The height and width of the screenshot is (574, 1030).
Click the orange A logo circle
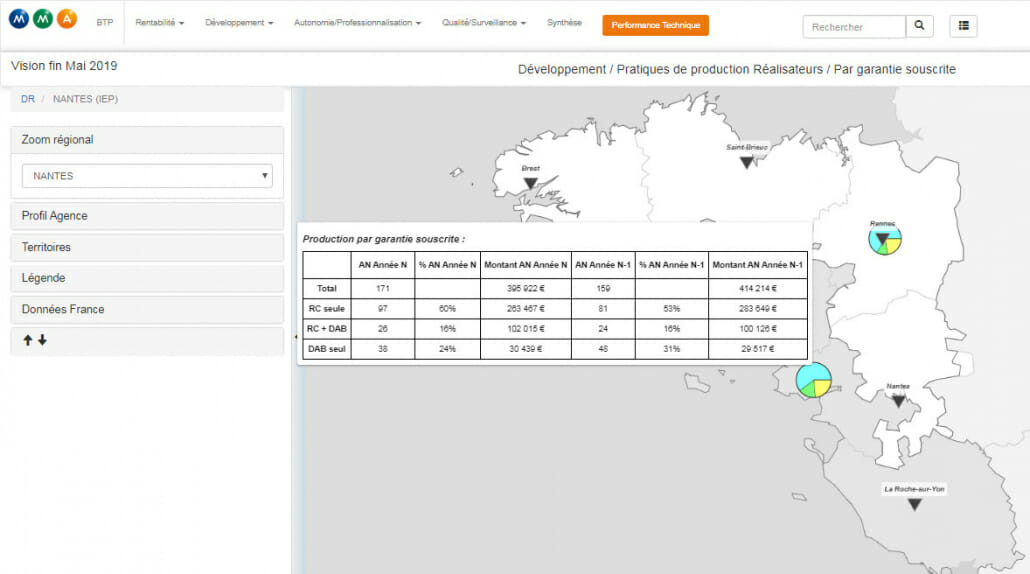pos(67,19)
